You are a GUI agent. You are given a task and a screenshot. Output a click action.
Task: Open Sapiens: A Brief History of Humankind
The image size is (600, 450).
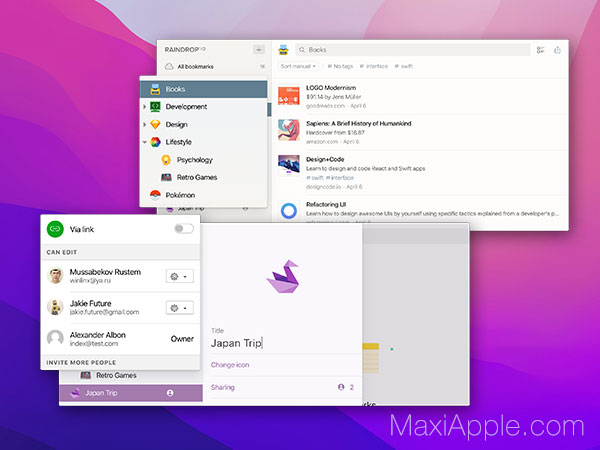click(359, 124)
